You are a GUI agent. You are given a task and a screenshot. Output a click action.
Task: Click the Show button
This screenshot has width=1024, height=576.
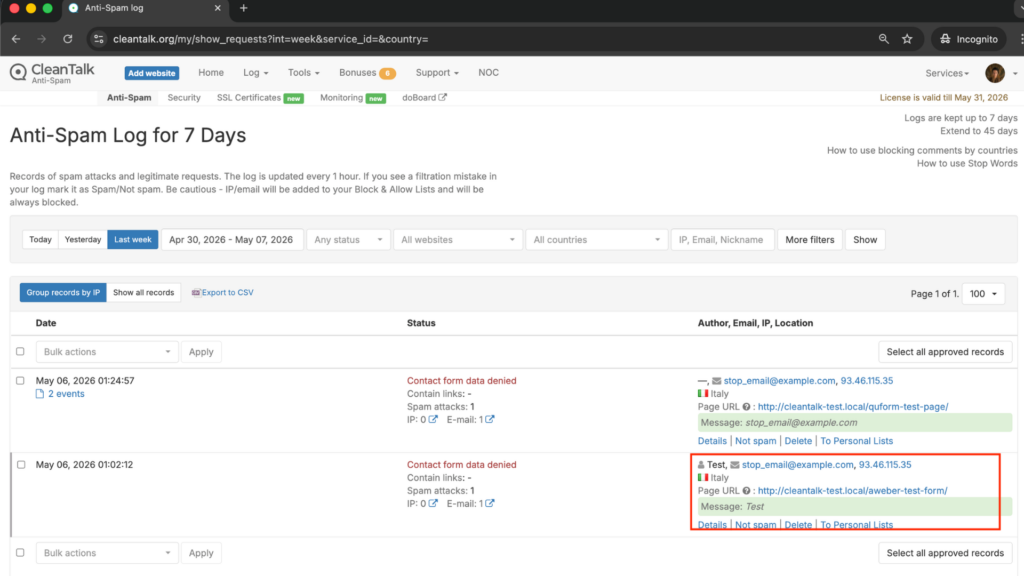click(x=865, y=240)
